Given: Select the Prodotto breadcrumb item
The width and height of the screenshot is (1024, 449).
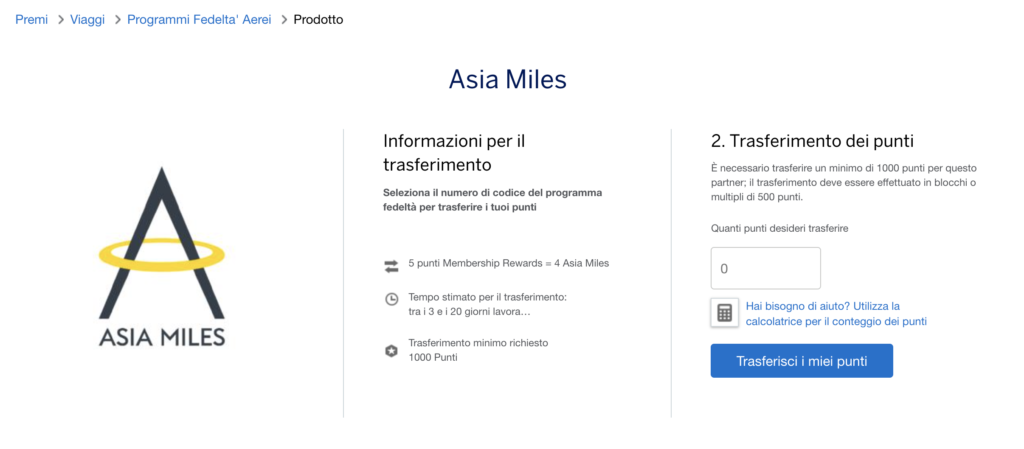Looking at the screenshot, I should (318, 20).
